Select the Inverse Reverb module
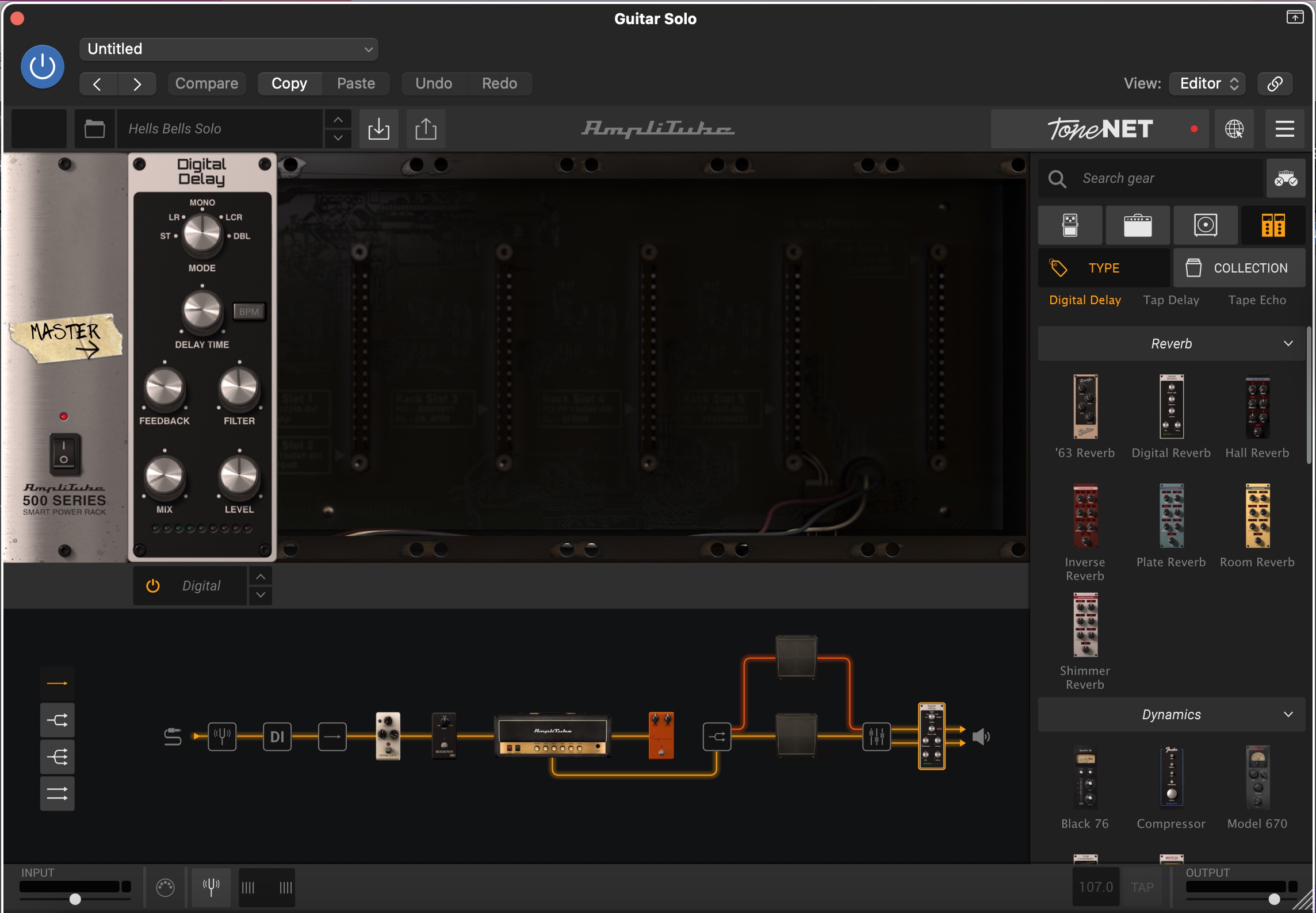Viewport: 1316px width, 913px height. click(x=1085, y=516)
